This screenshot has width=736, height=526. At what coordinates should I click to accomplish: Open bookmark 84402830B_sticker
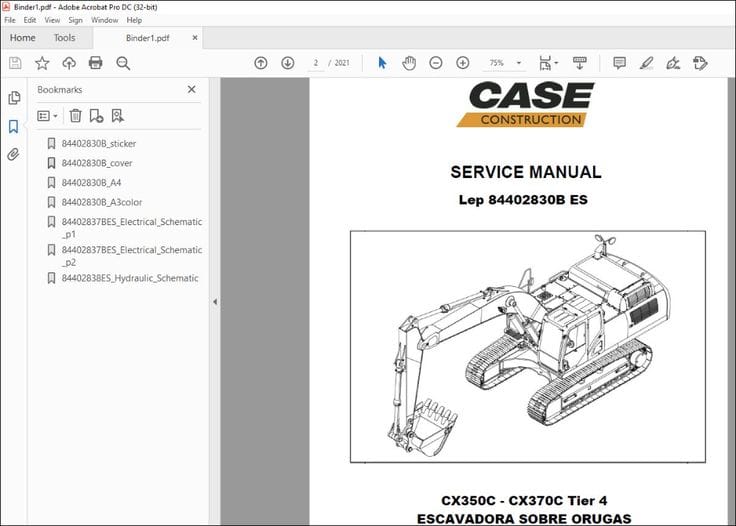[99, 144]
